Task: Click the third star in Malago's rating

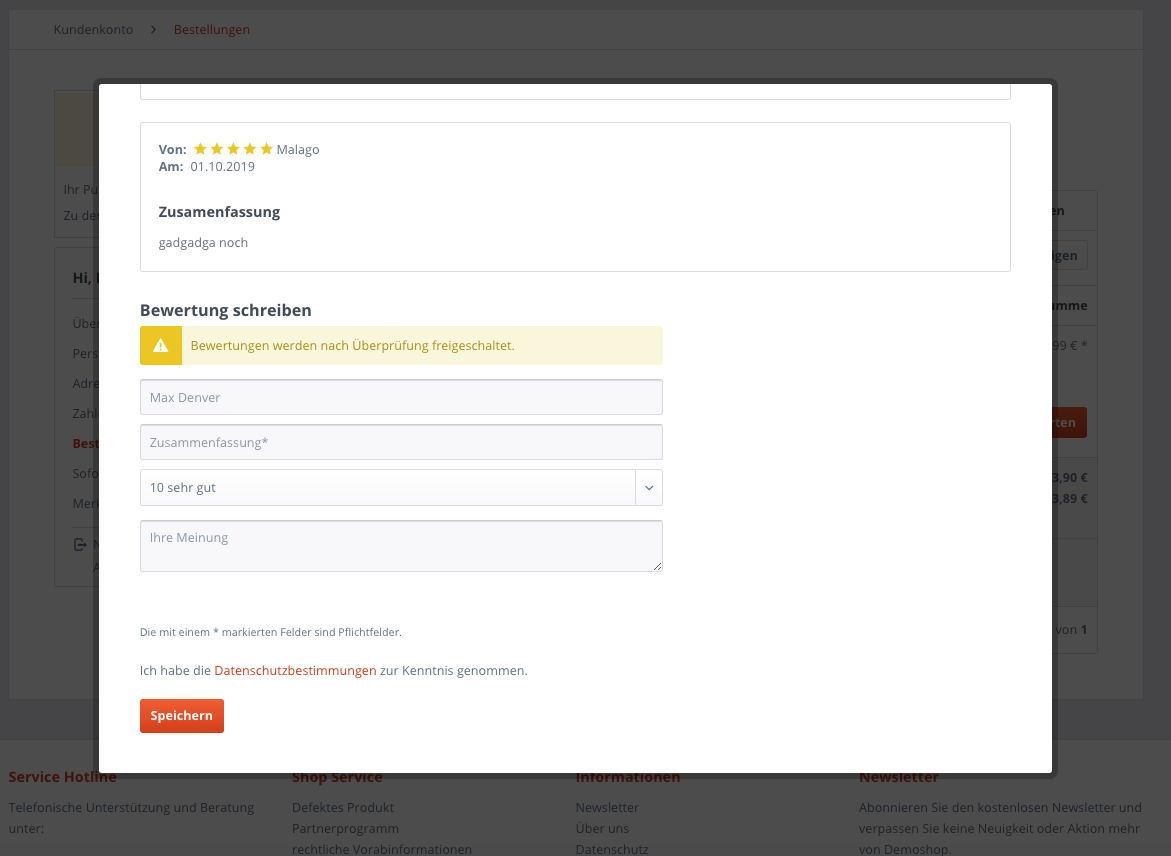Action: [233, 149]
